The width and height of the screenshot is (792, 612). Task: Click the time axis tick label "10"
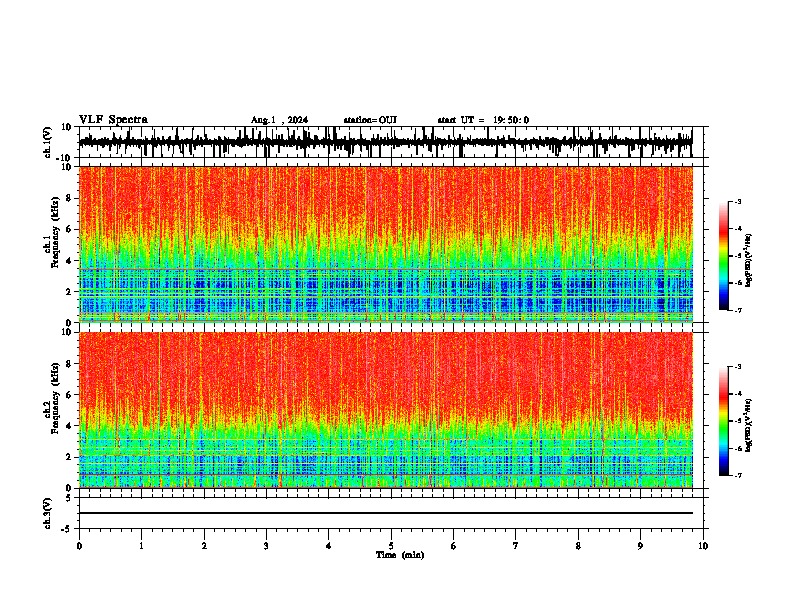click(x=703, y=546)
